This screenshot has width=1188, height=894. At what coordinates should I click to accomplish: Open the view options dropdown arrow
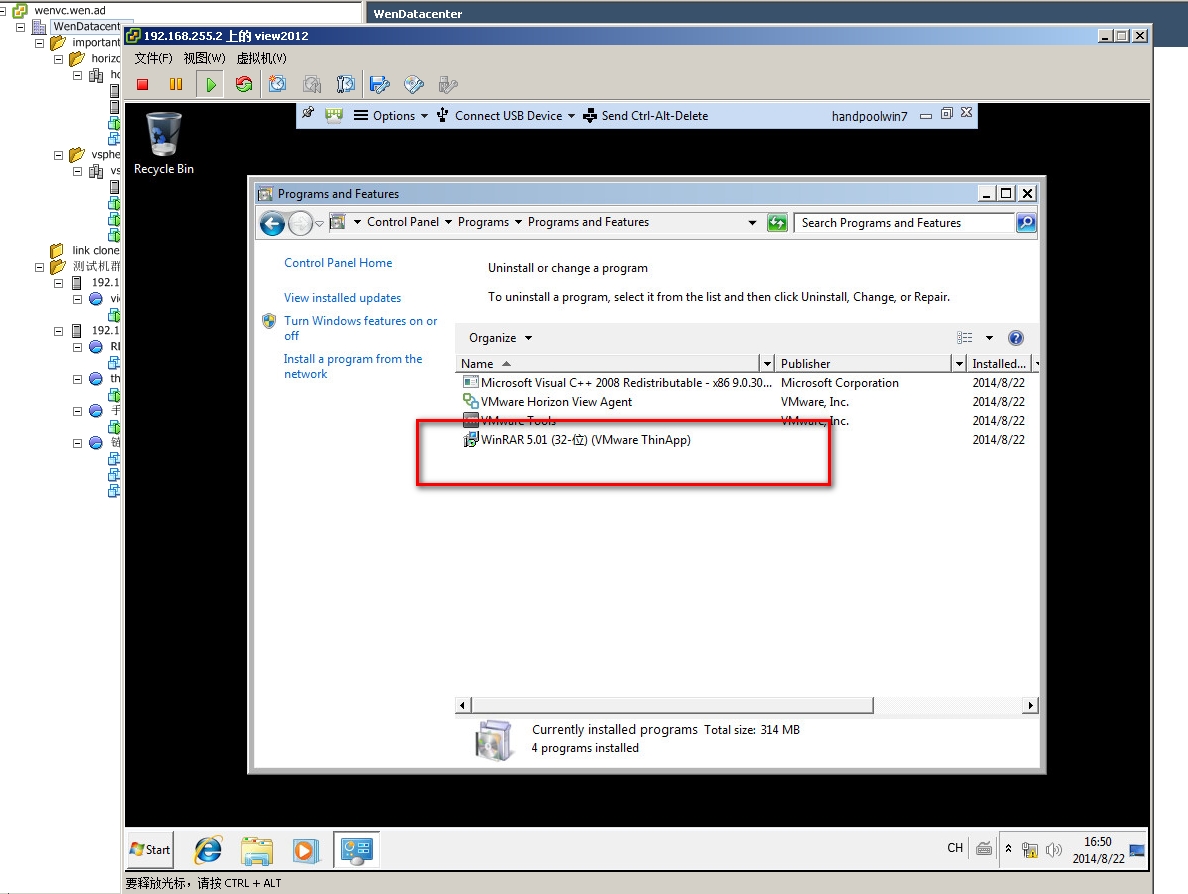pyautogui.click(x=989, y=338)
